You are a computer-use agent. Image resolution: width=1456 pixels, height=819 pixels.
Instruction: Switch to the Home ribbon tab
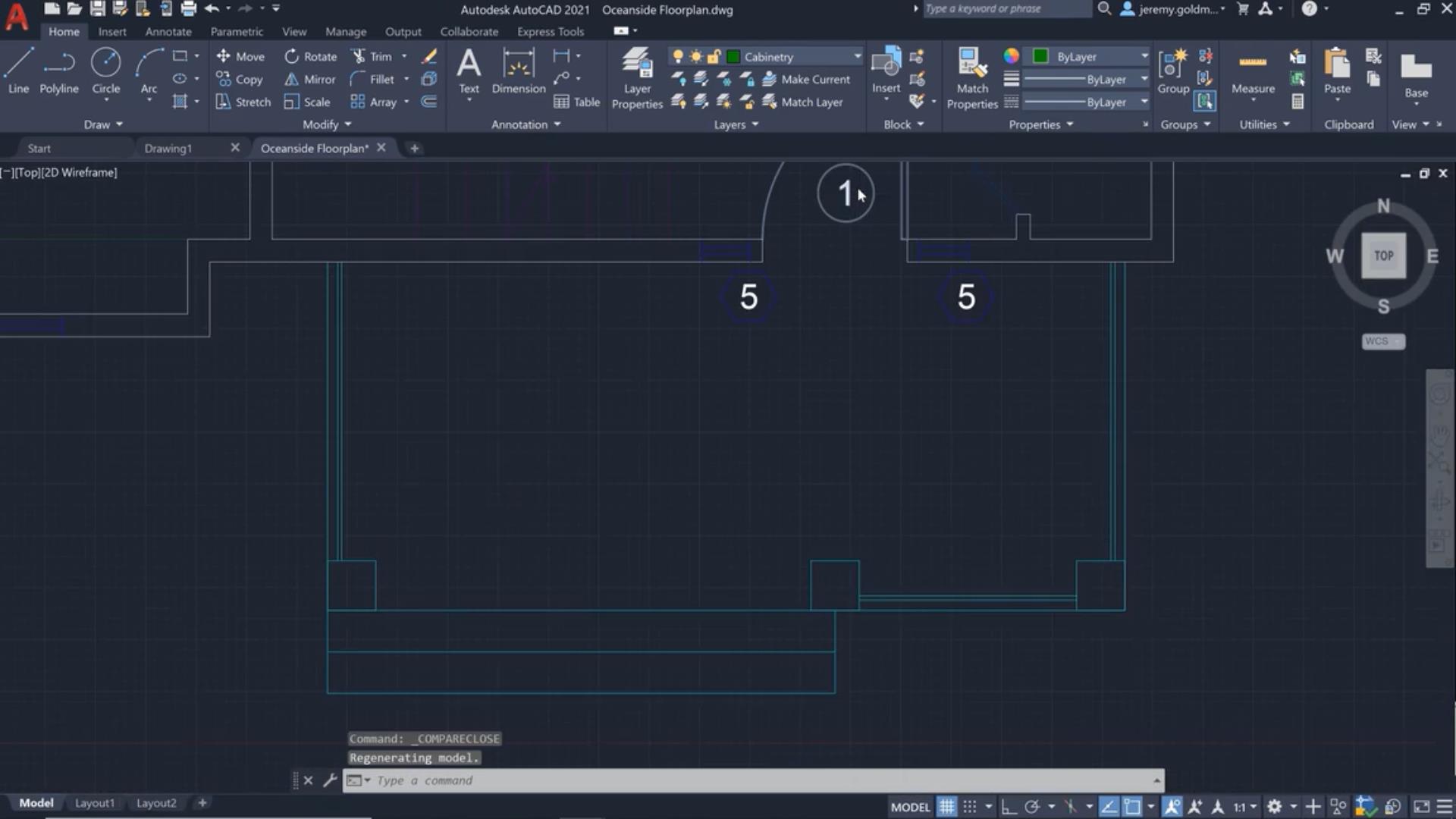point(63,30)
